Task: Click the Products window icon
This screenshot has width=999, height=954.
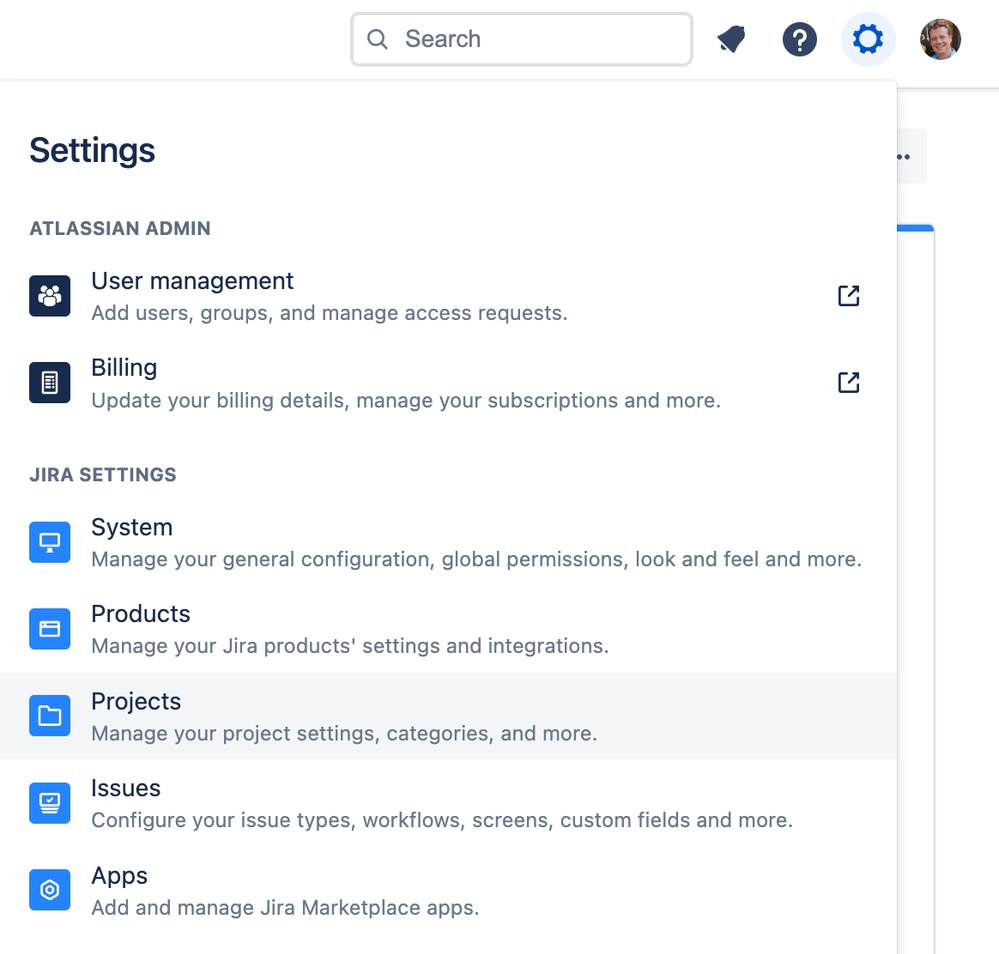Action: 50,629
